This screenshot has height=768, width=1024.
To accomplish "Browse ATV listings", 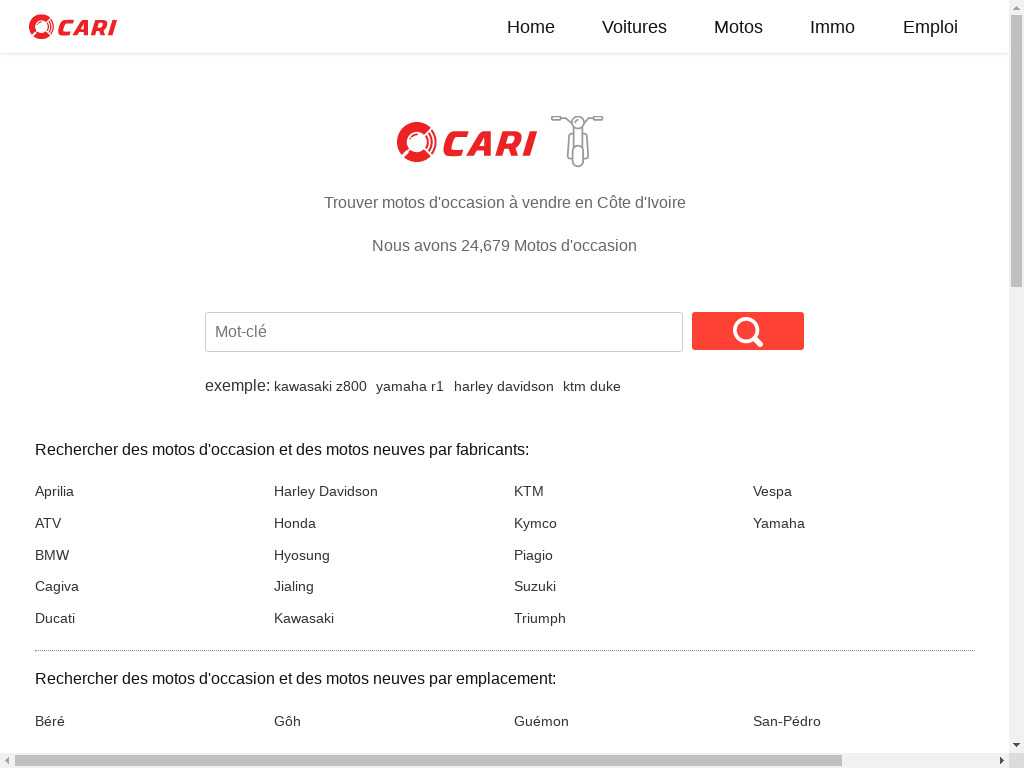I will [48, 523].
